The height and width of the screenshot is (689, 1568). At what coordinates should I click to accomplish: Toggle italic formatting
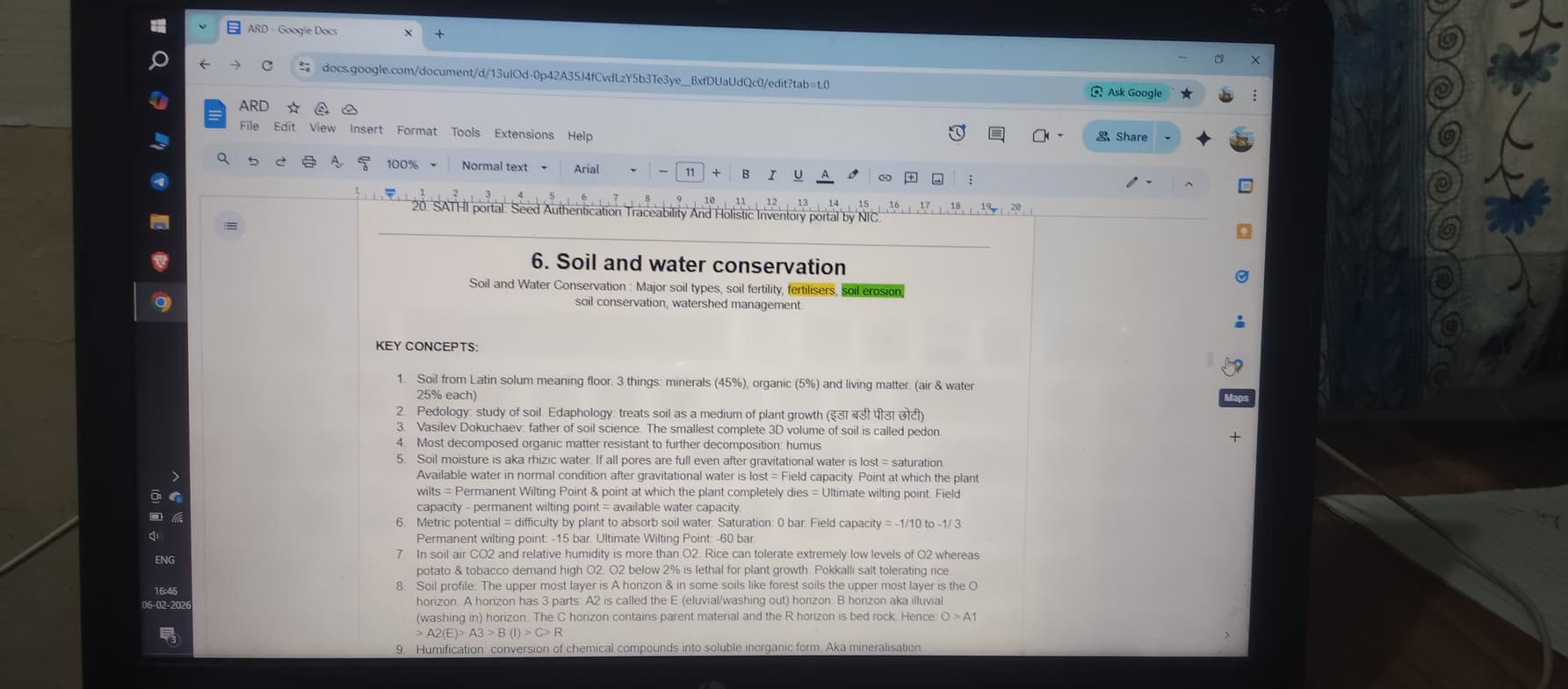tap(771, 175)
